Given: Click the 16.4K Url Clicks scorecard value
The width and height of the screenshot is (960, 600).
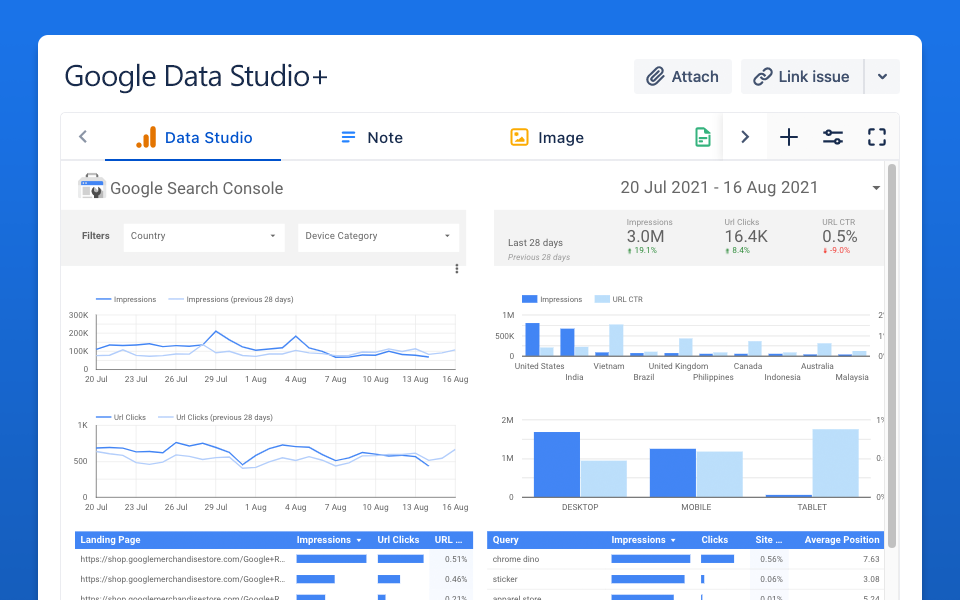Looking at the screenshot, I should (x=746, y=236).
